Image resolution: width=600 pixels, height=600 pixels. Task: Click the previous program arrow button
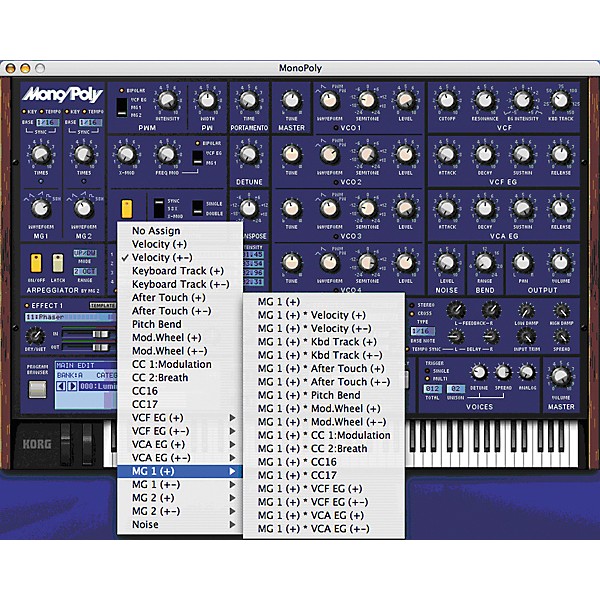pyautogui.click(x=61, y=386)
